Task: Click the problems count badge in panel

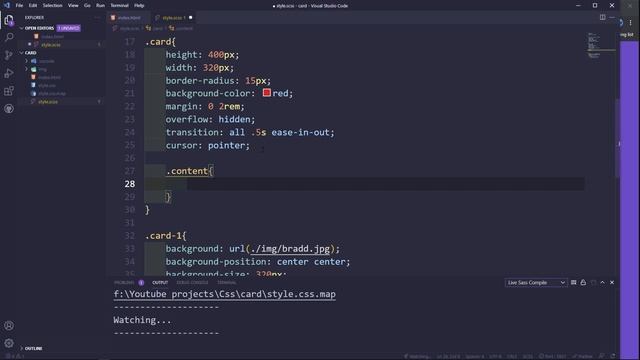Action: click(x=141, y=282)
